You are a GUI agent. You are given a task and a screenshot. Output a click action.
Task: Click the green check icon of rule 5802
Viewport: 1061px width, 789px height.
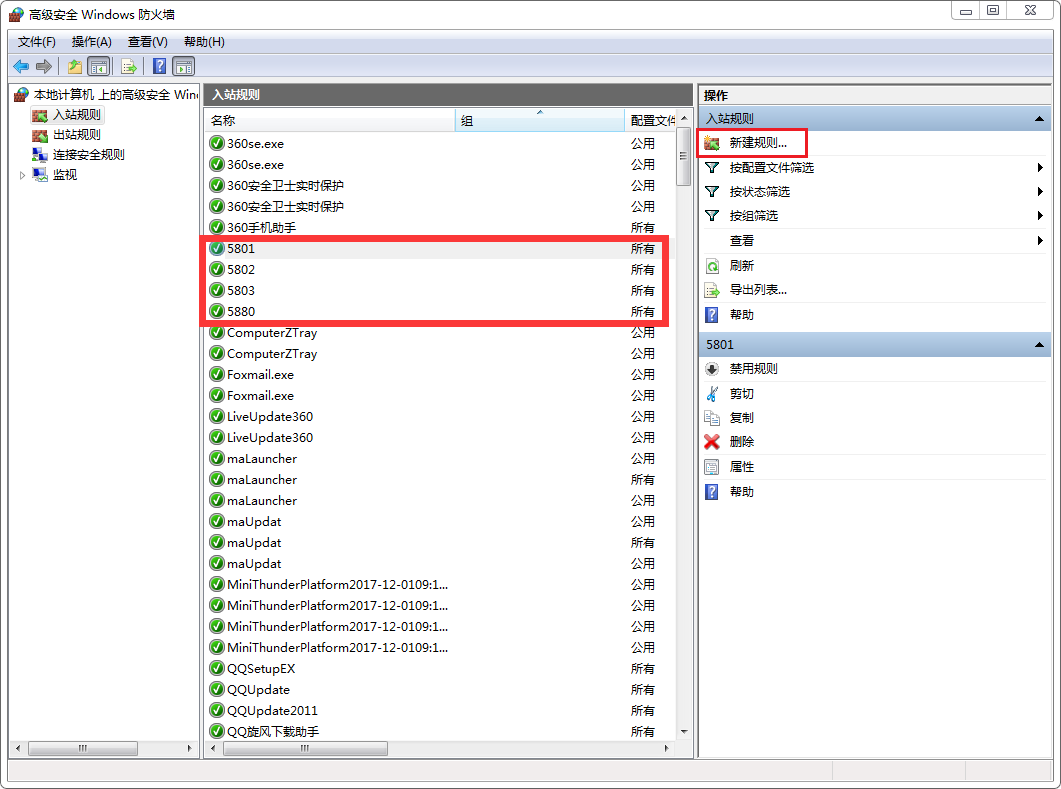pyautogui.click(x=217, y=269)
